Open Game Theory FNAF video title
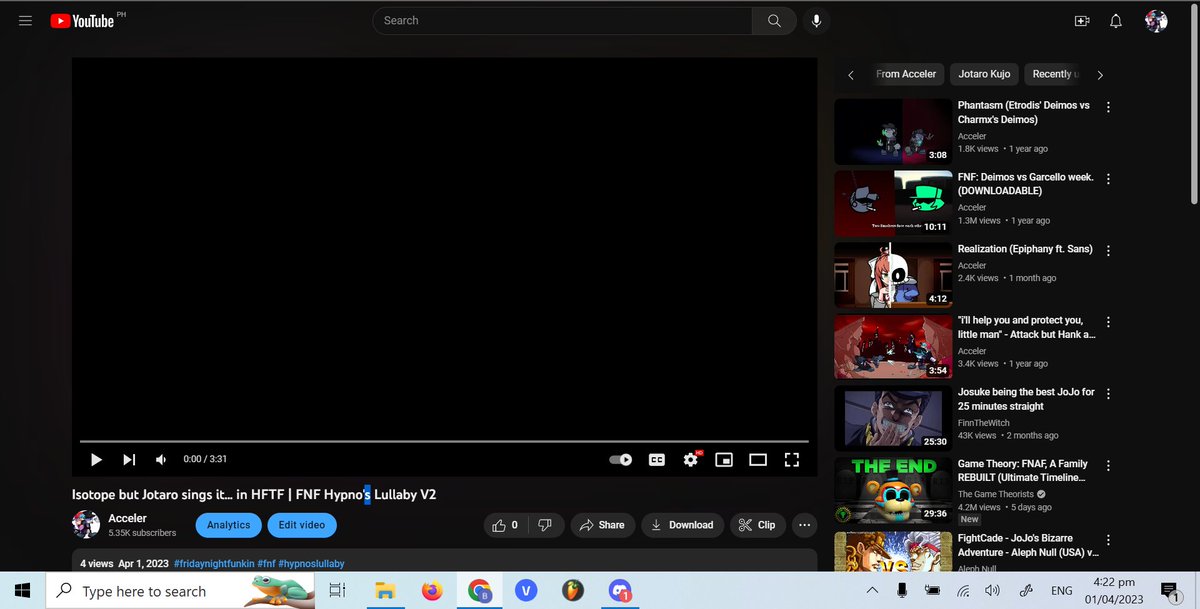Screen dimensions: 1200x609 pos(1023,471)
